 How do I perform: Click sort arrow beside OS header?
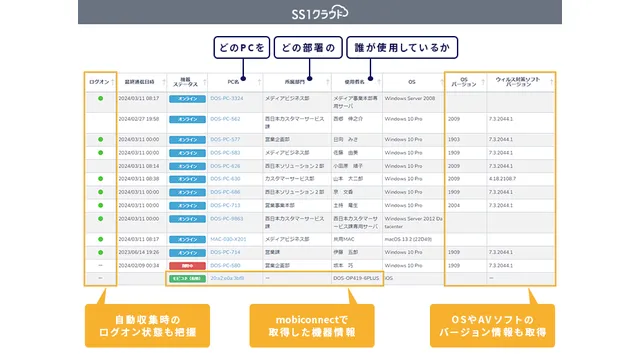coord(442,82)
